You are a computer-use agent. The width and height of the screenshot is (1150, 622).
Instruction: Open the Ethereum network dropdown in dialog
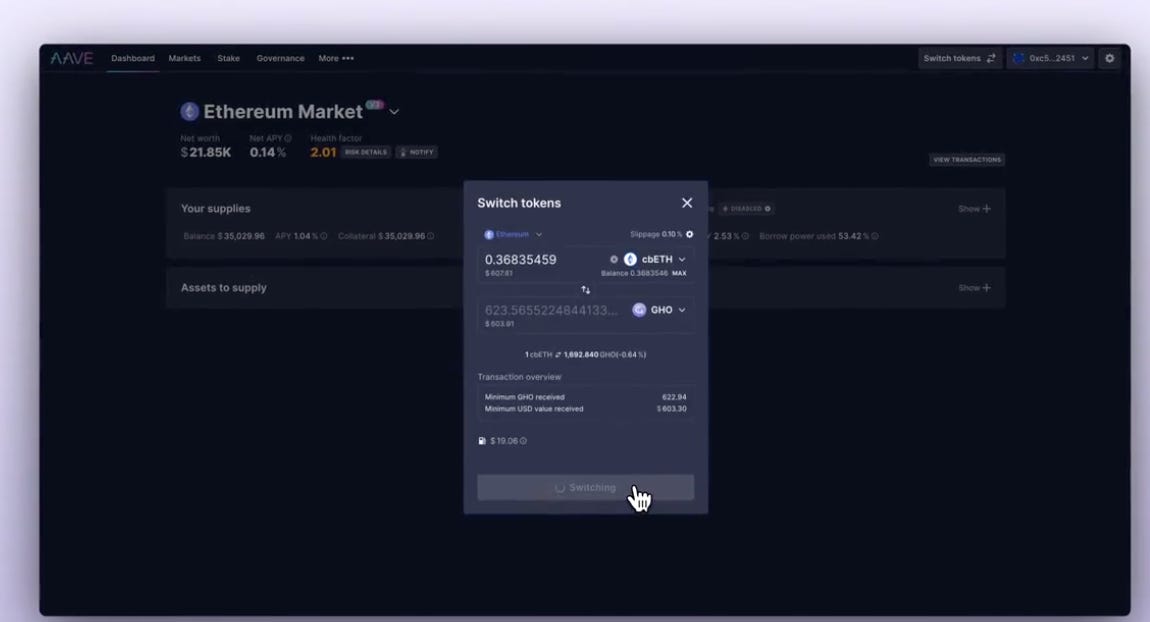(x=513, y=235)
